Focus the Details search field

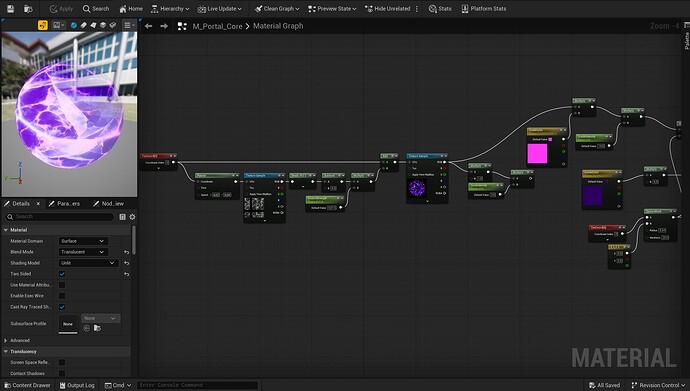coord(59,216)
